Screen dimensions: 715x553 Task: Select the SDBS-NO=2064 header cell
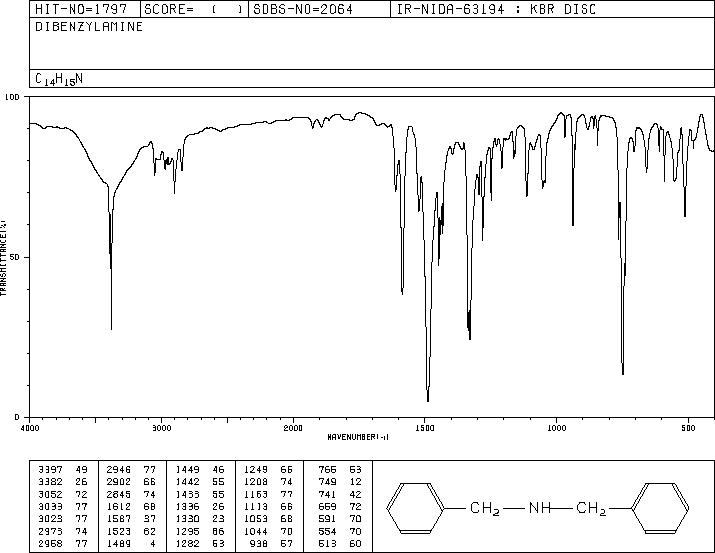coord(303,9)
